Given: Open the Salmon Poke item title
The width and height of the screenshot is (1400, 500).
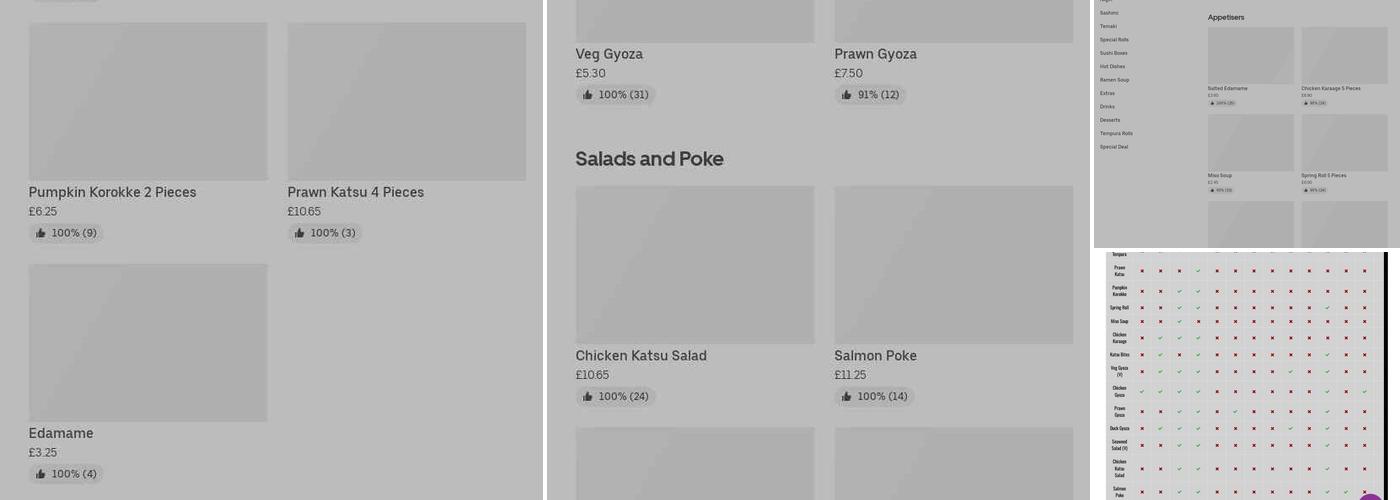Looking at the screenshot, I should (875, 356).
